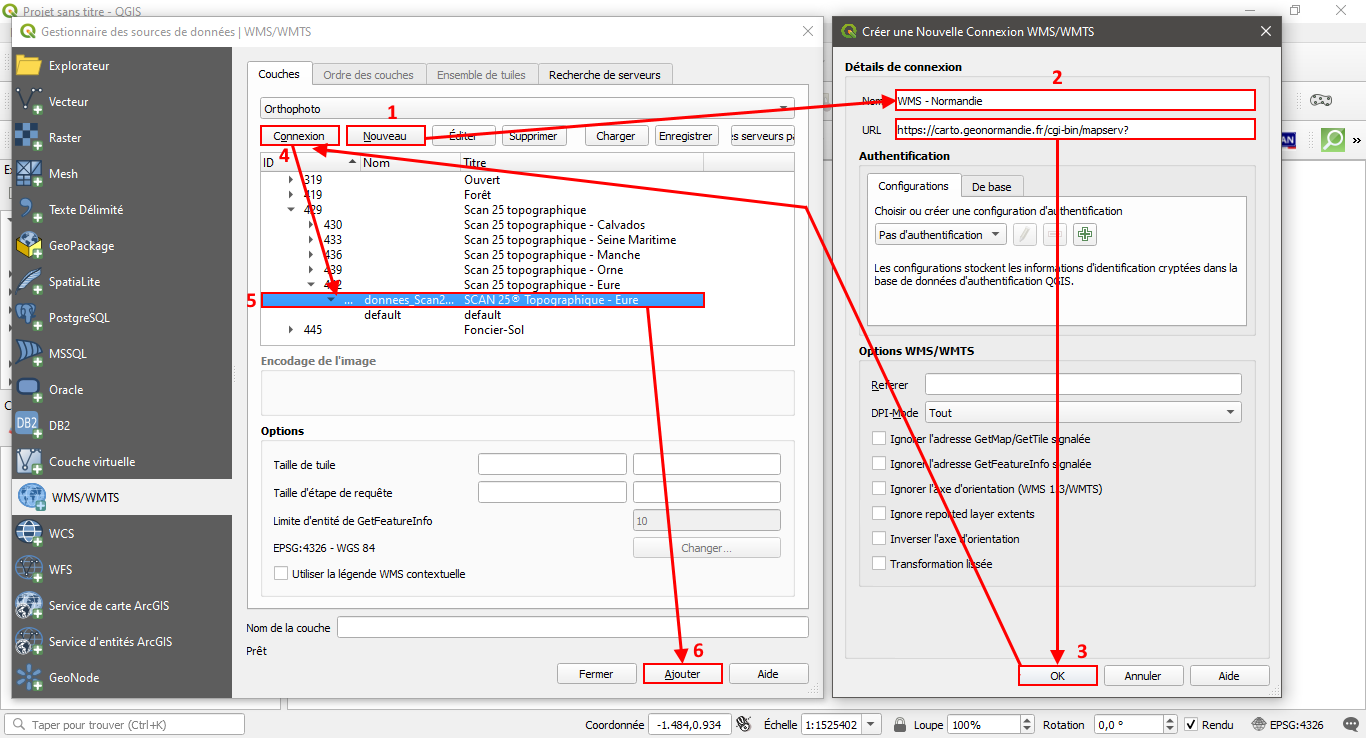
Task: Open the Échelle scale dropdown
Action: [x=871, y=725]
